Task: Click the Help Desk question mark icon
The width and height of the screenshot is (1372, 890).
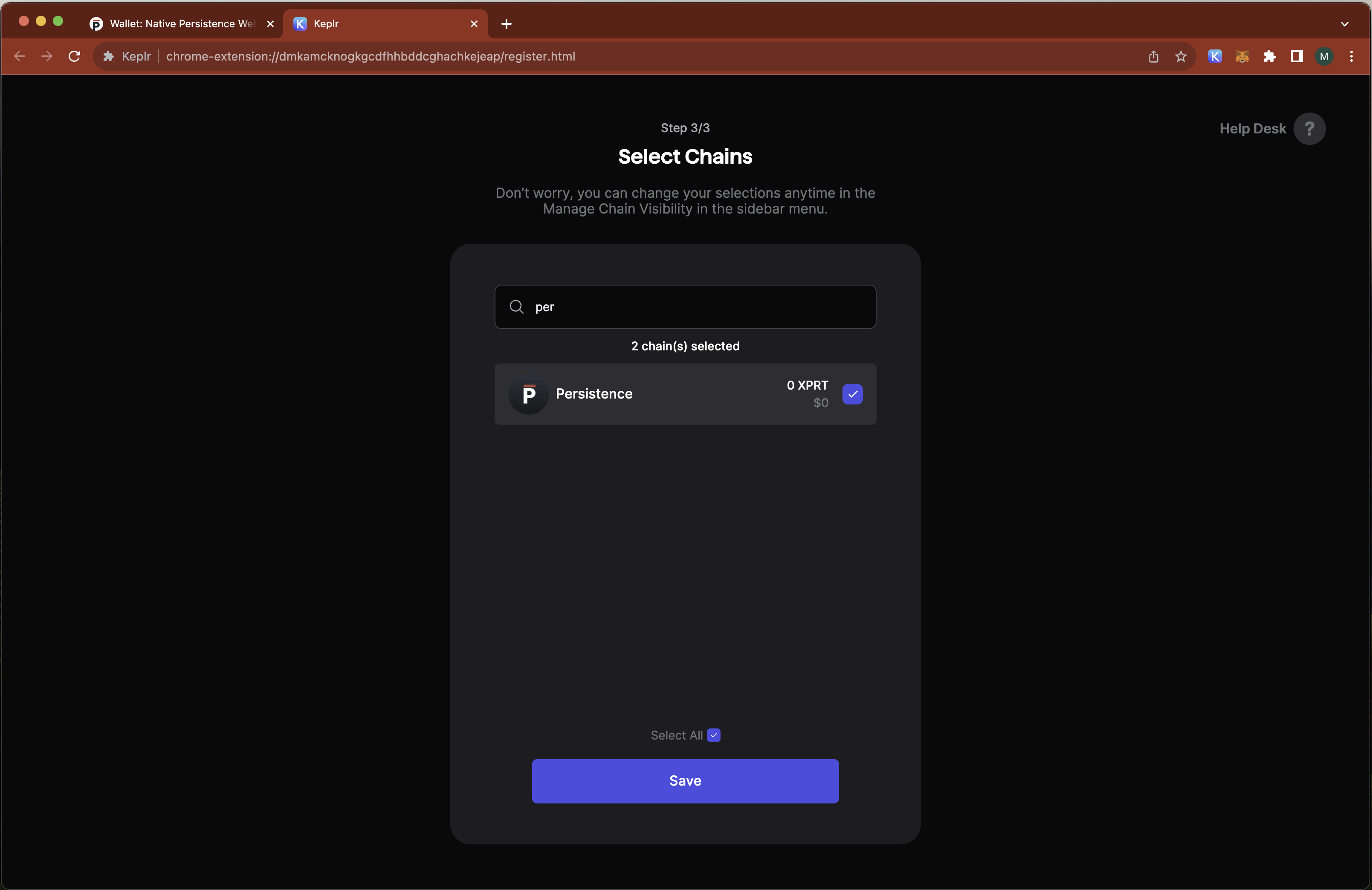Action: click(x=1309, y=129)
